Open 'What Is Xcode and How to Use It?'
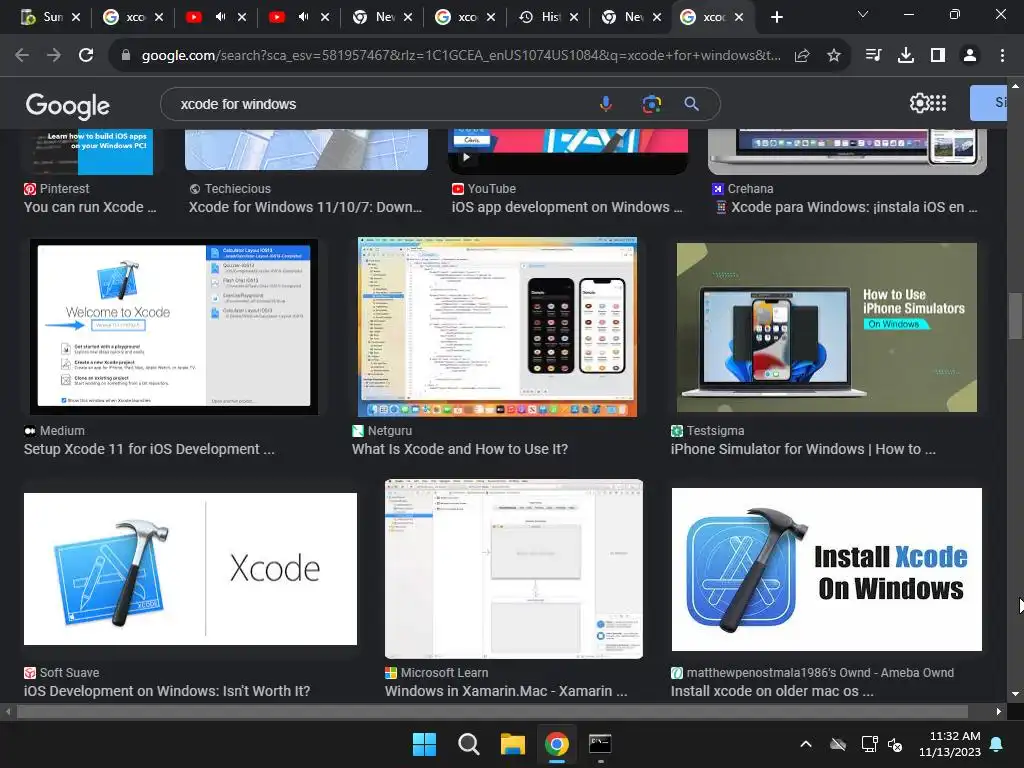This screenshot has width=1024, height=768. click(x=460, y=449)
